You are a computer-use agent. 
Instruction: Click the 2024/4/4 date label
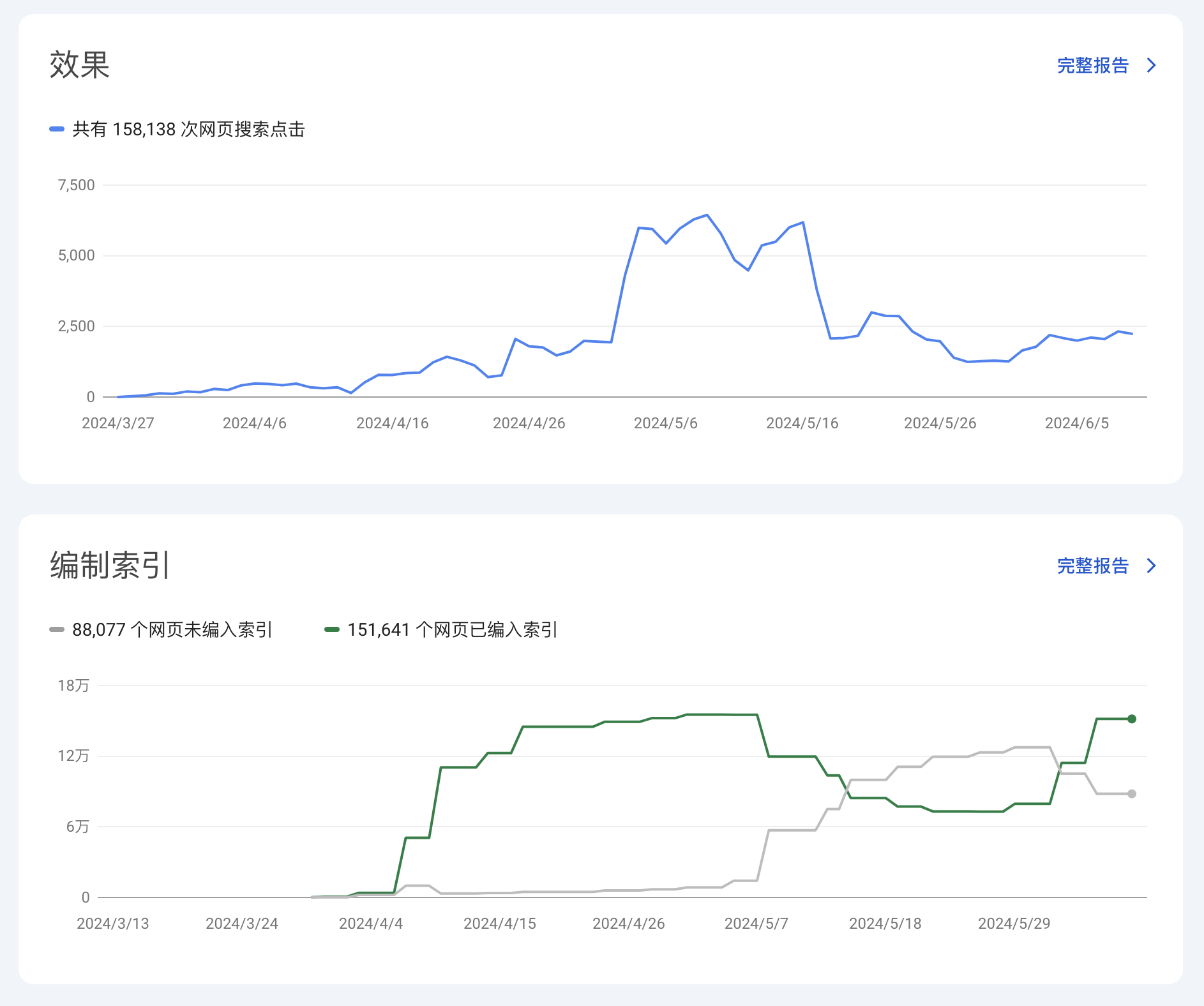pyautogui.click(x=371, y=924)
